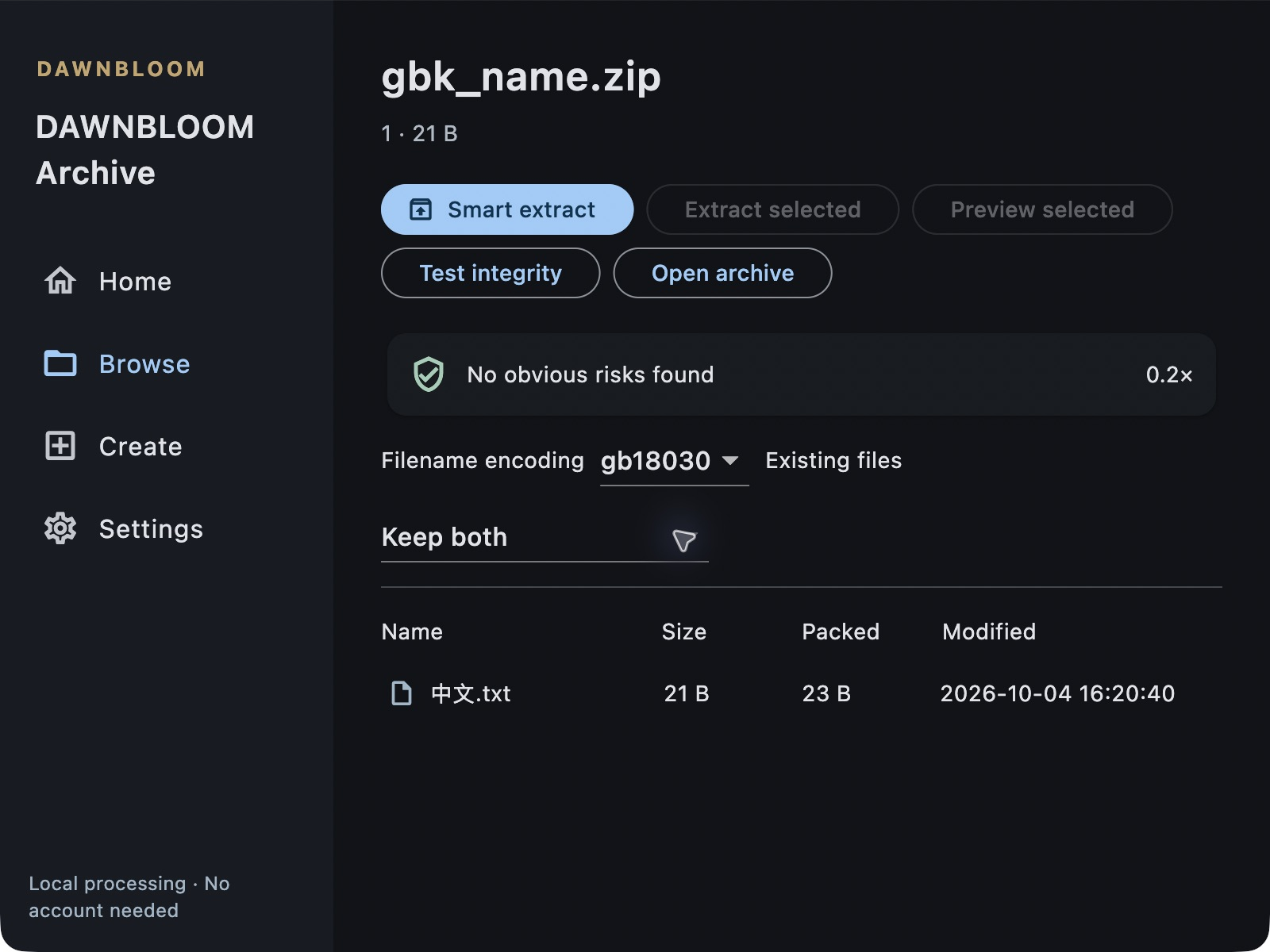Open the gb18030 filename encoding dropdown
The image size is (1270, 952).
pyautogui.click(x=674, y=461)
